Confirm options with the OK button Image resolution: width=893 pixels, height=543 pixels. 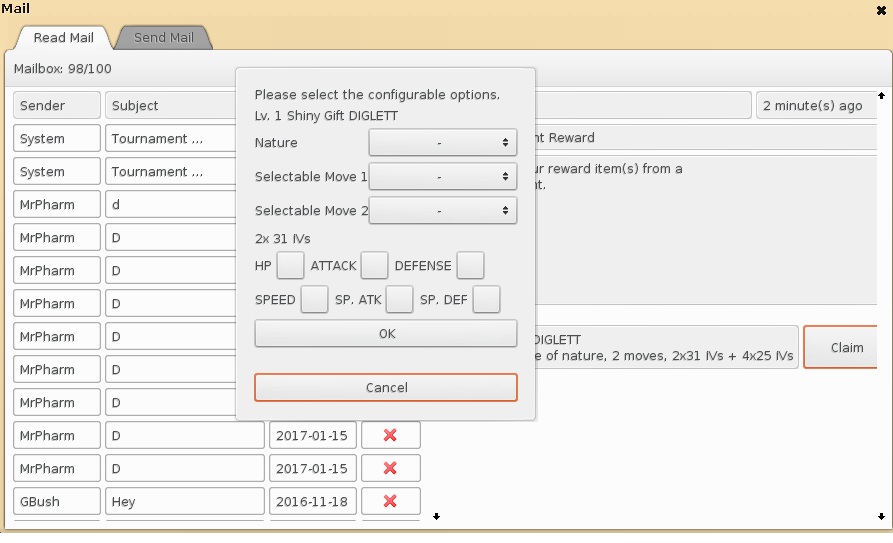coord(386,334)
